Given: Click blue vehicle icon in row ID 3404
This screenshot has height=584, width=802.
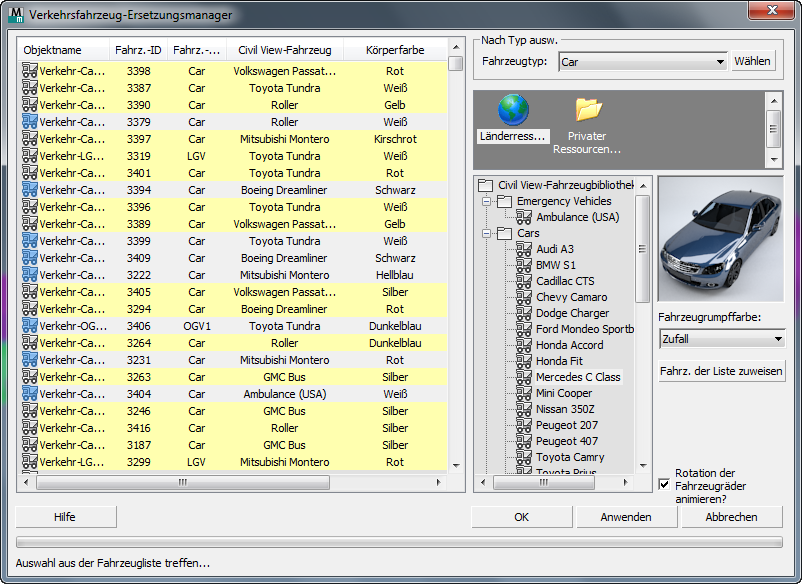Looking at the screenshot, I should click(x=30, y=393).
